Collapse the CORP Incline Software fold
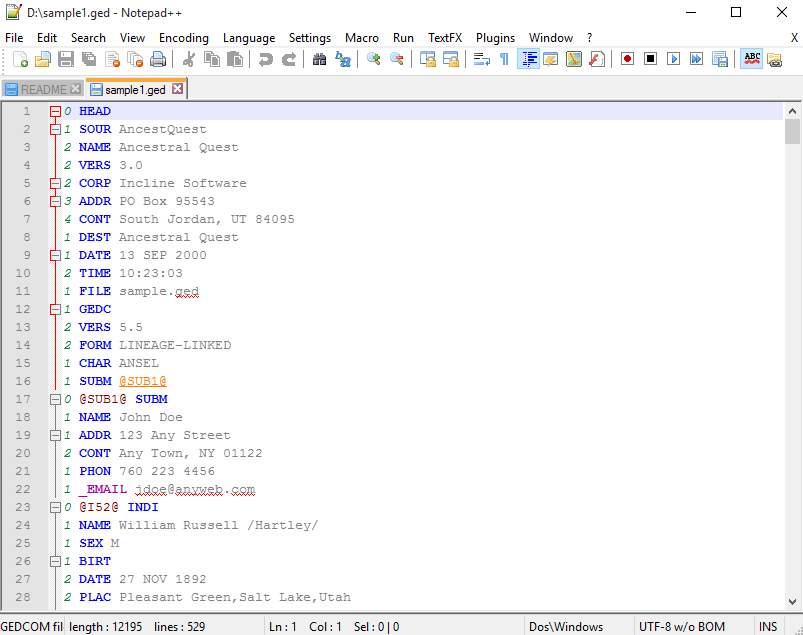Viewport: 803px width, 635px height. click(55, 183)
